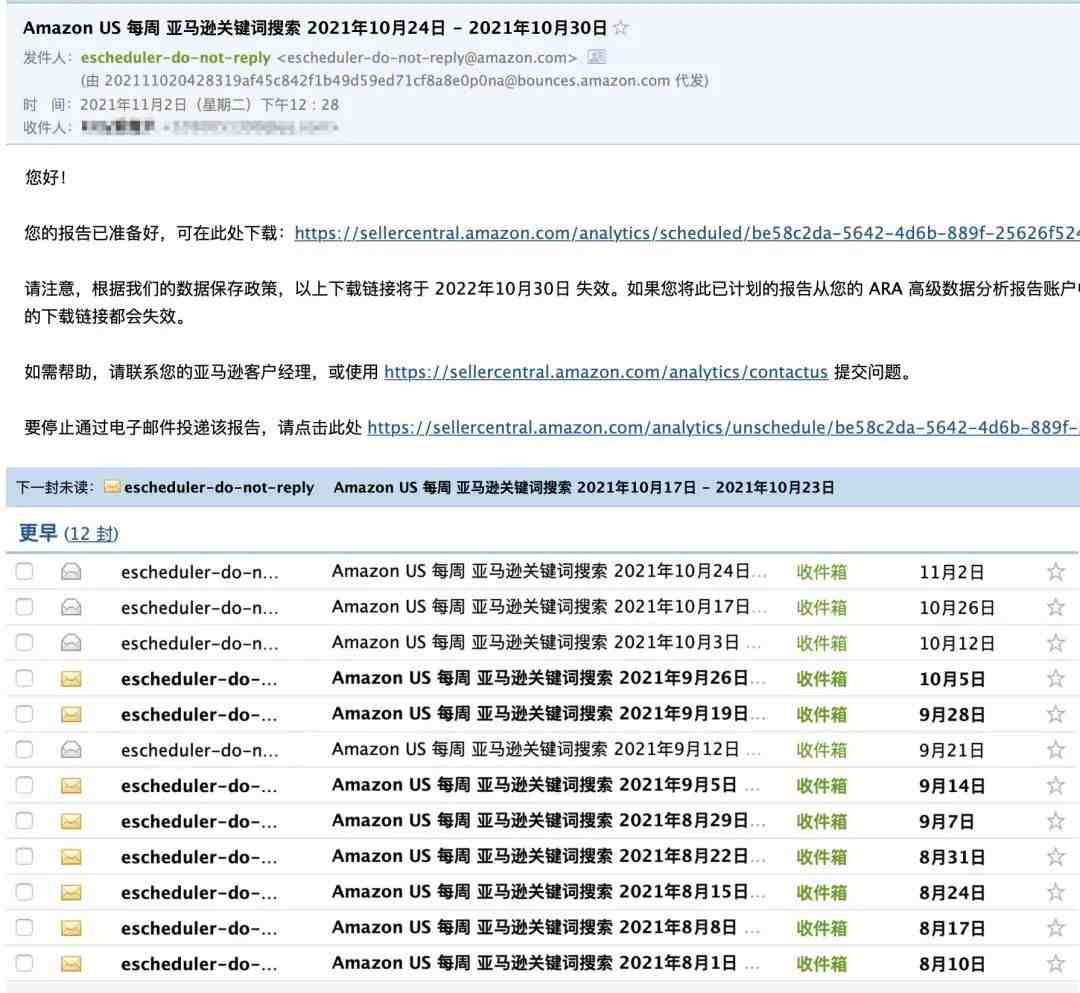Click the 收件箱 folder label on the 8月17日 row
Screen dimensions: 1080x993
(x=822, y=929)
